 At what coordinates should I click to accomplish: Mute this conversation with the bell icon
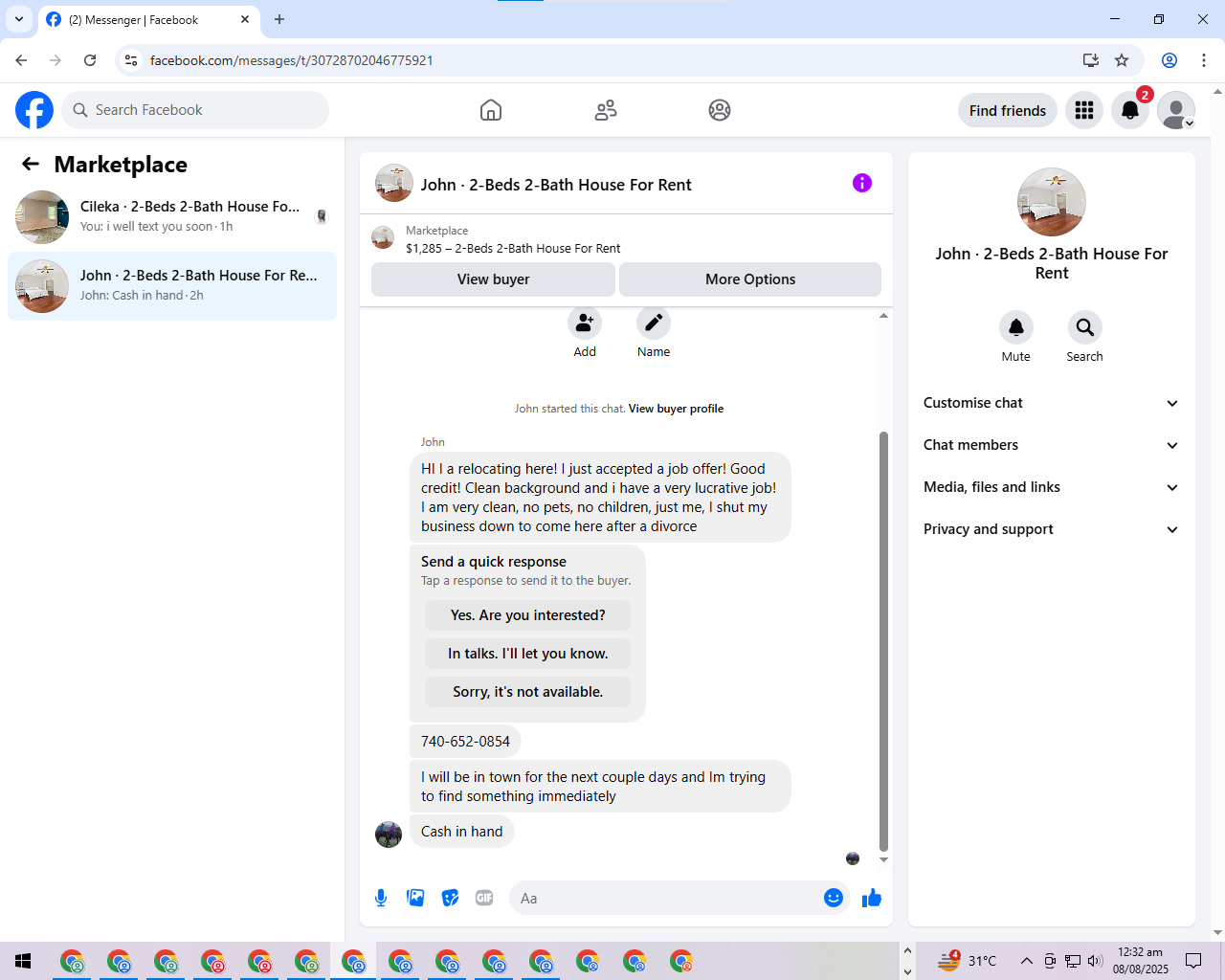point(1016,327)
